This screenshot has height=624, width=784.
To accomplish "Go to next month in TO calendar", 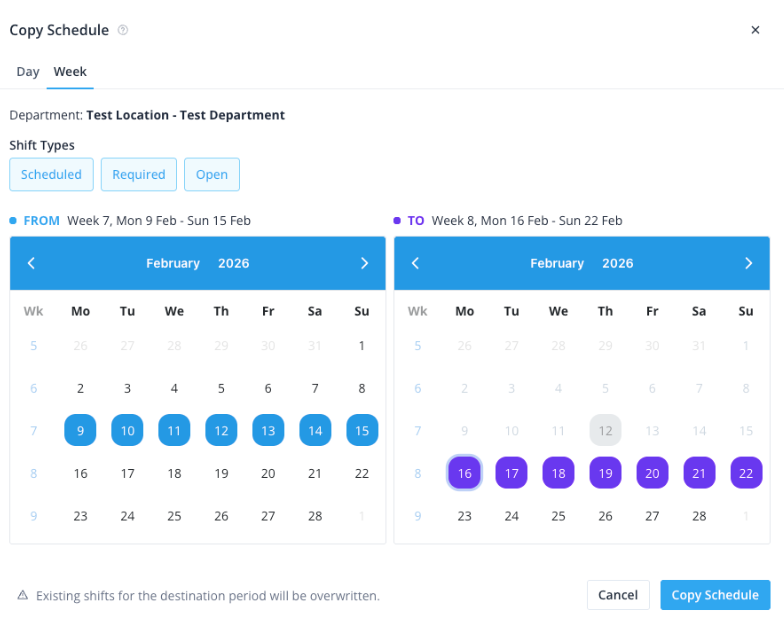I will point(748,263).
